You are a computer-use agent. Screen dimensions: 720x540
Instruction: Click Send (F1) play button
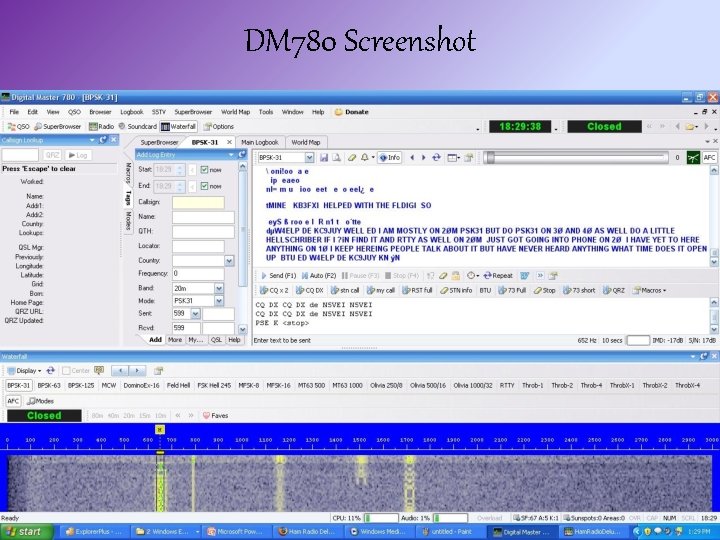click(278, 276)
